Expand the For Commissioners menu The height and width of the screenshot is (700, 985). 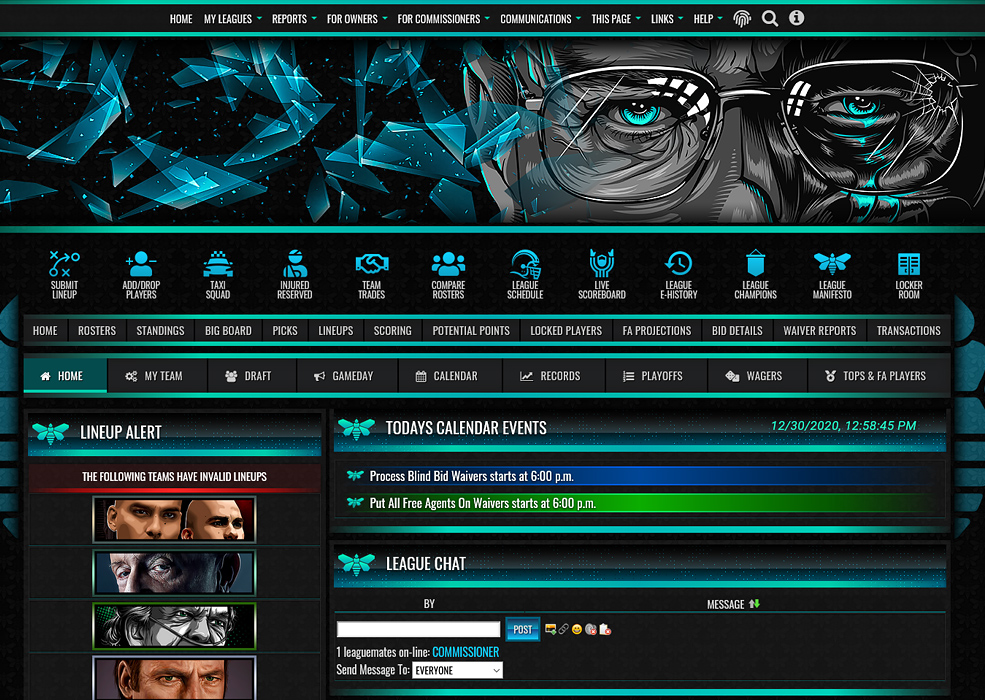[x=444, y=19]
